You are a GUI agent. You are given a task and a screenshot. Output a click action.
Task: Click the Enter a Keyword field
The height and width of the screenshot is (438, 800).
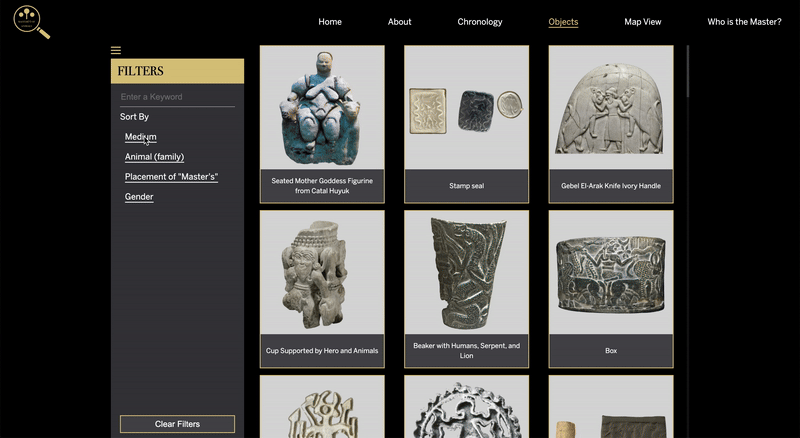(178, 97)
